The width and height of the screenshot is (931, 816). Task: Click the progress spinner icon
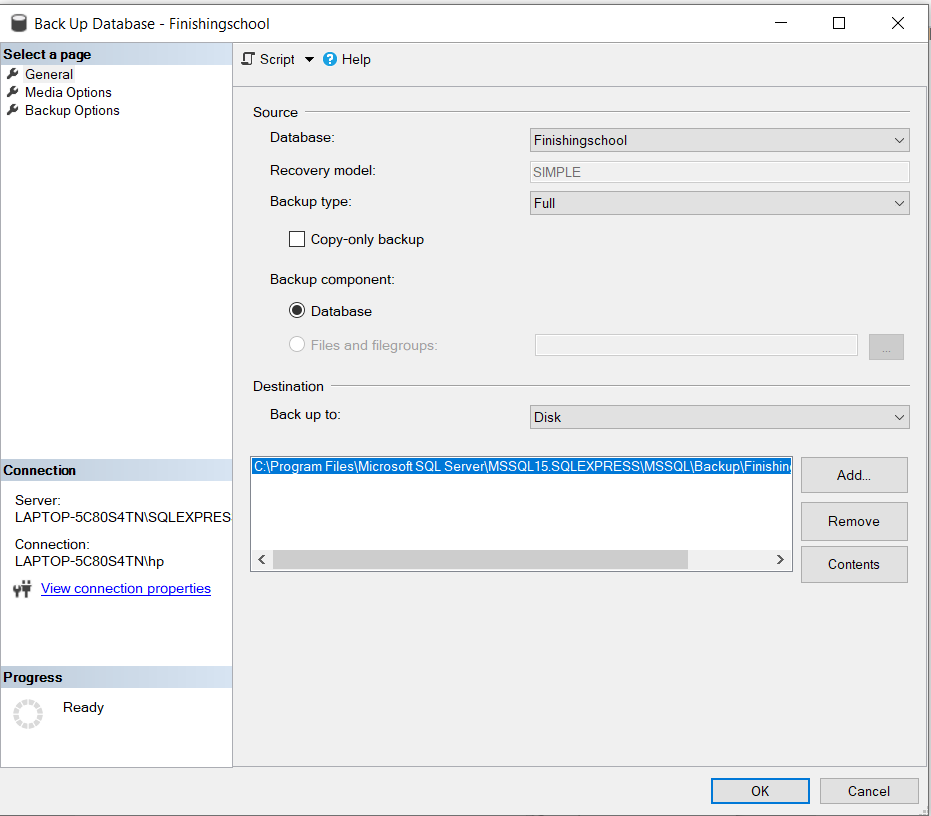pos(28,713)
